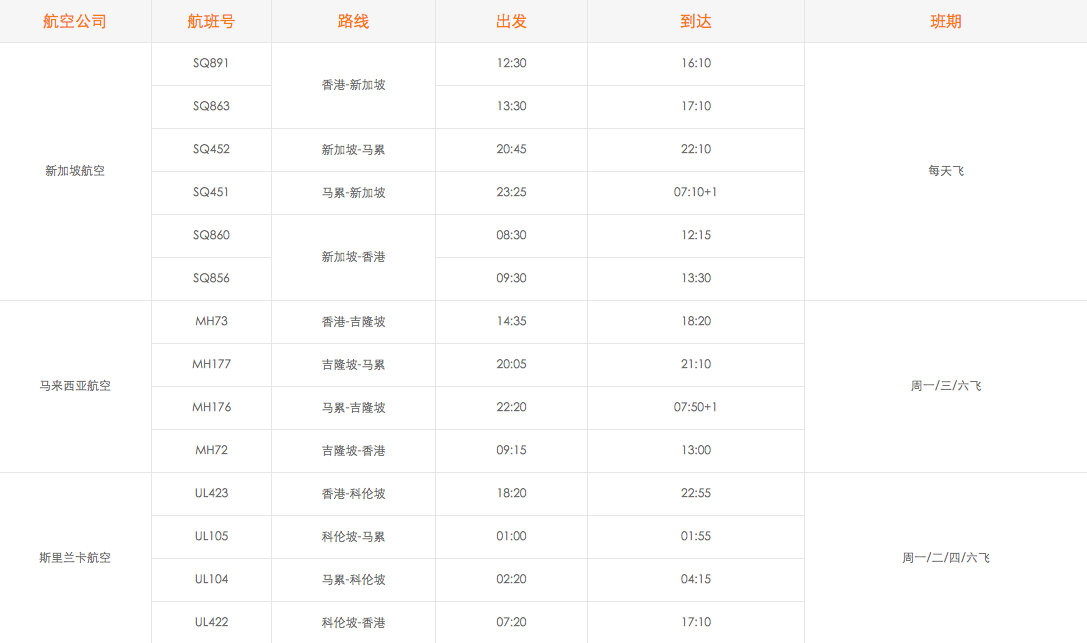Select flight number SQ451

pos(211,192)
